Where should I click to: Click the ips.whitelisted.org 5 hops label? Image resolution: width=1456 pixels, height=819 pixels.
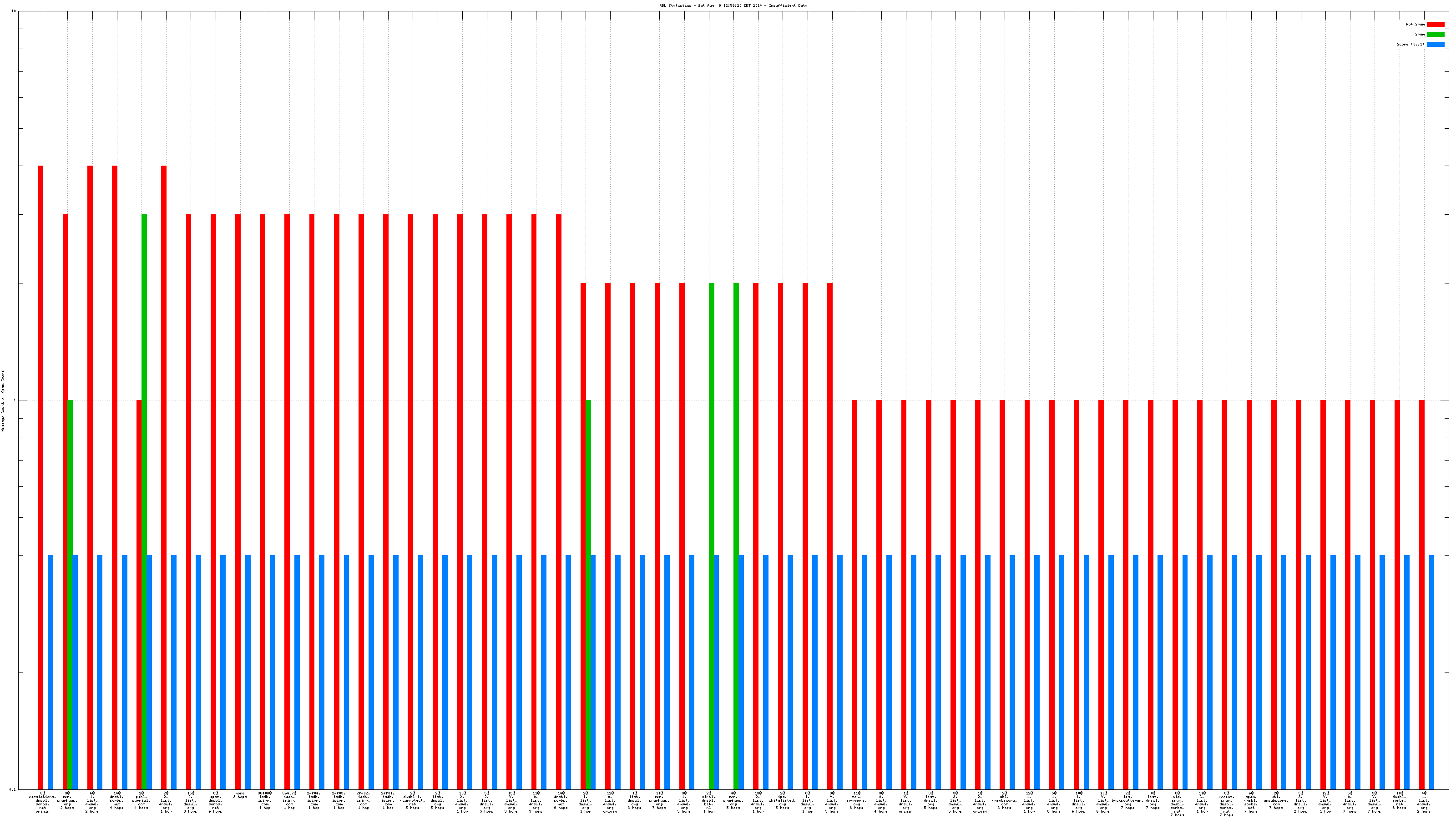pyautogui.click(x=782, y=801)
